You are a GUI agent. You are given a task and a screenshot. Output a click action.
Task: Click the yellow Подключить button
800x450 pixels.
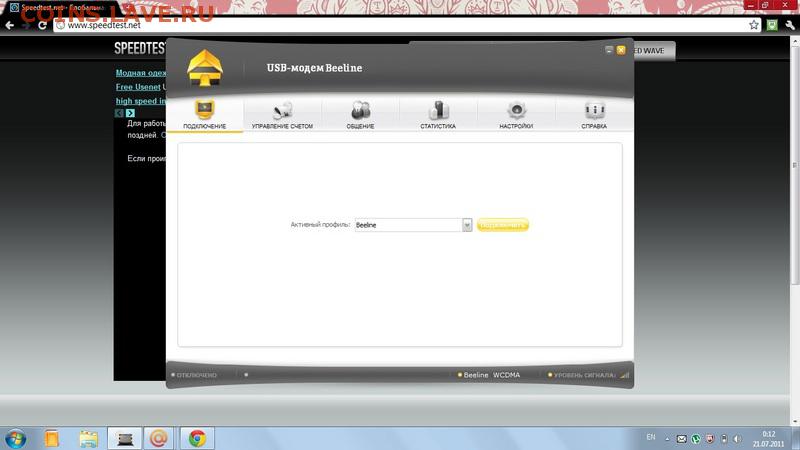[503, 224]
